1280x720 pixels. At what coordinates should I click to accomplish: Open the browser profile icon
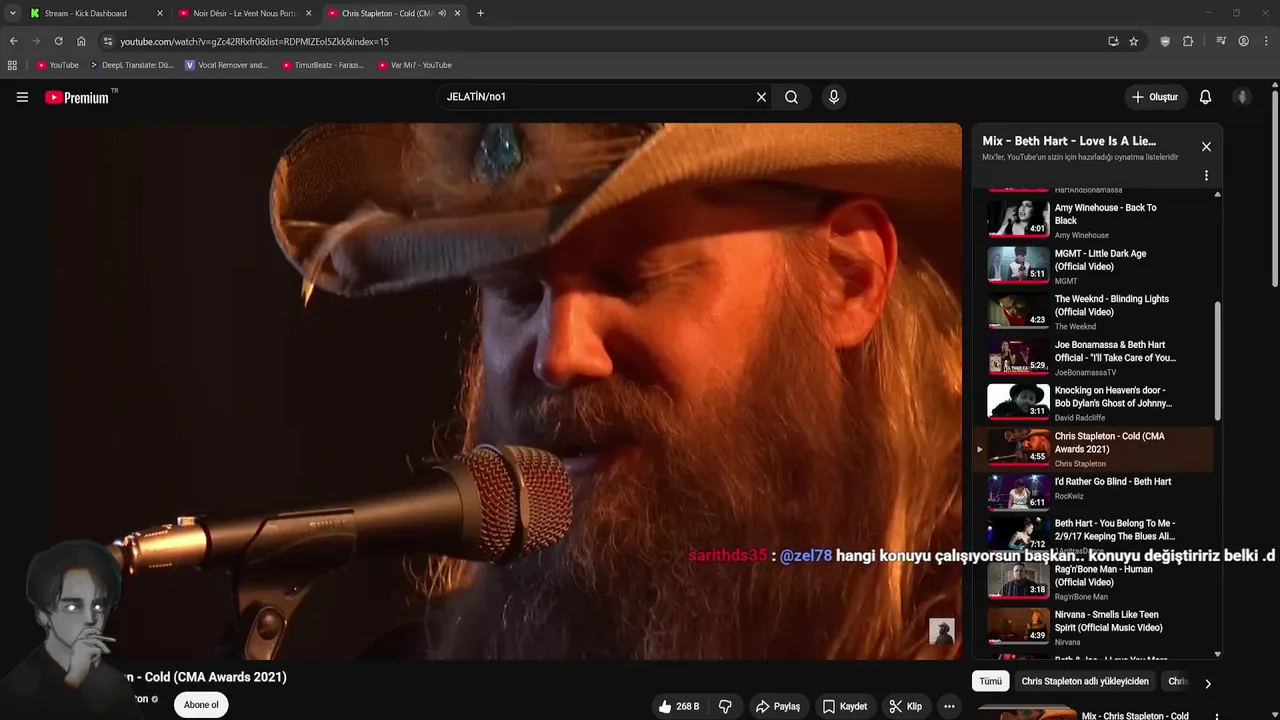(x=1243, y=41)
